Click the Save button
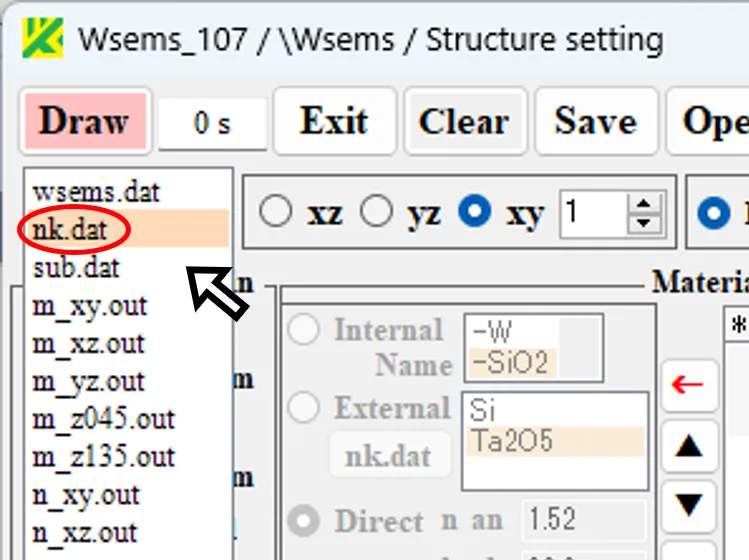The height and width of the screenshot is (560, 749). coord(596,121)
